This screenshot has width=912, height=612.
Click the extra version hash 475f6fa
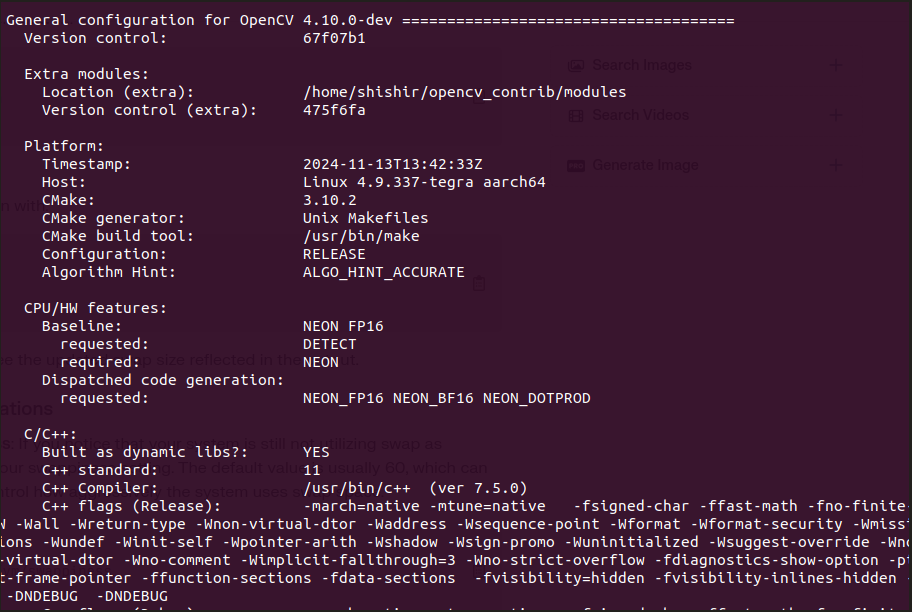pos(334,110)
